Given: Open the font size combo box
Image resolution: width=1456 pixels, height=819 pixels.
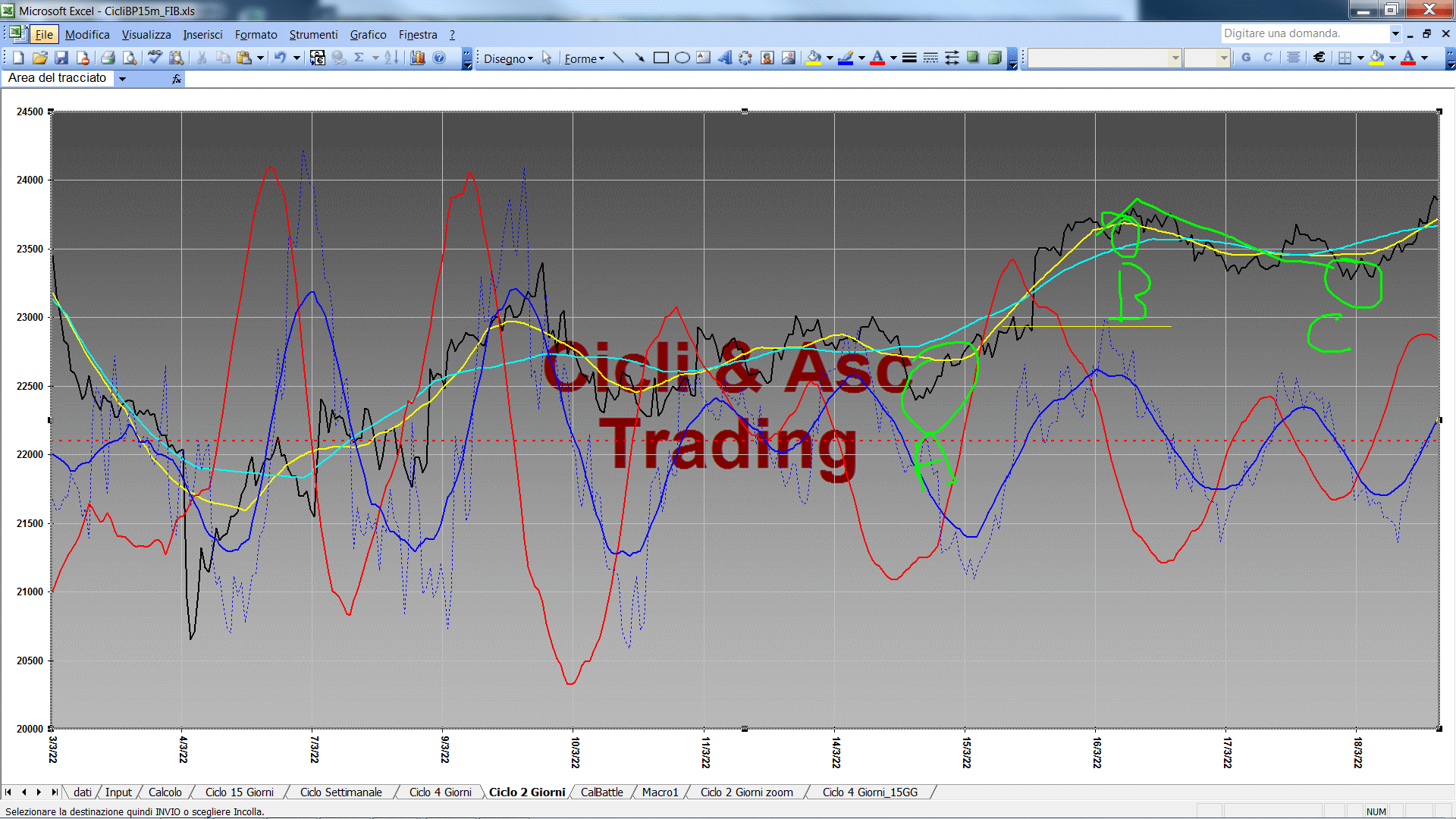Looking at the screenshot, I should click(x=1207, y=58).
